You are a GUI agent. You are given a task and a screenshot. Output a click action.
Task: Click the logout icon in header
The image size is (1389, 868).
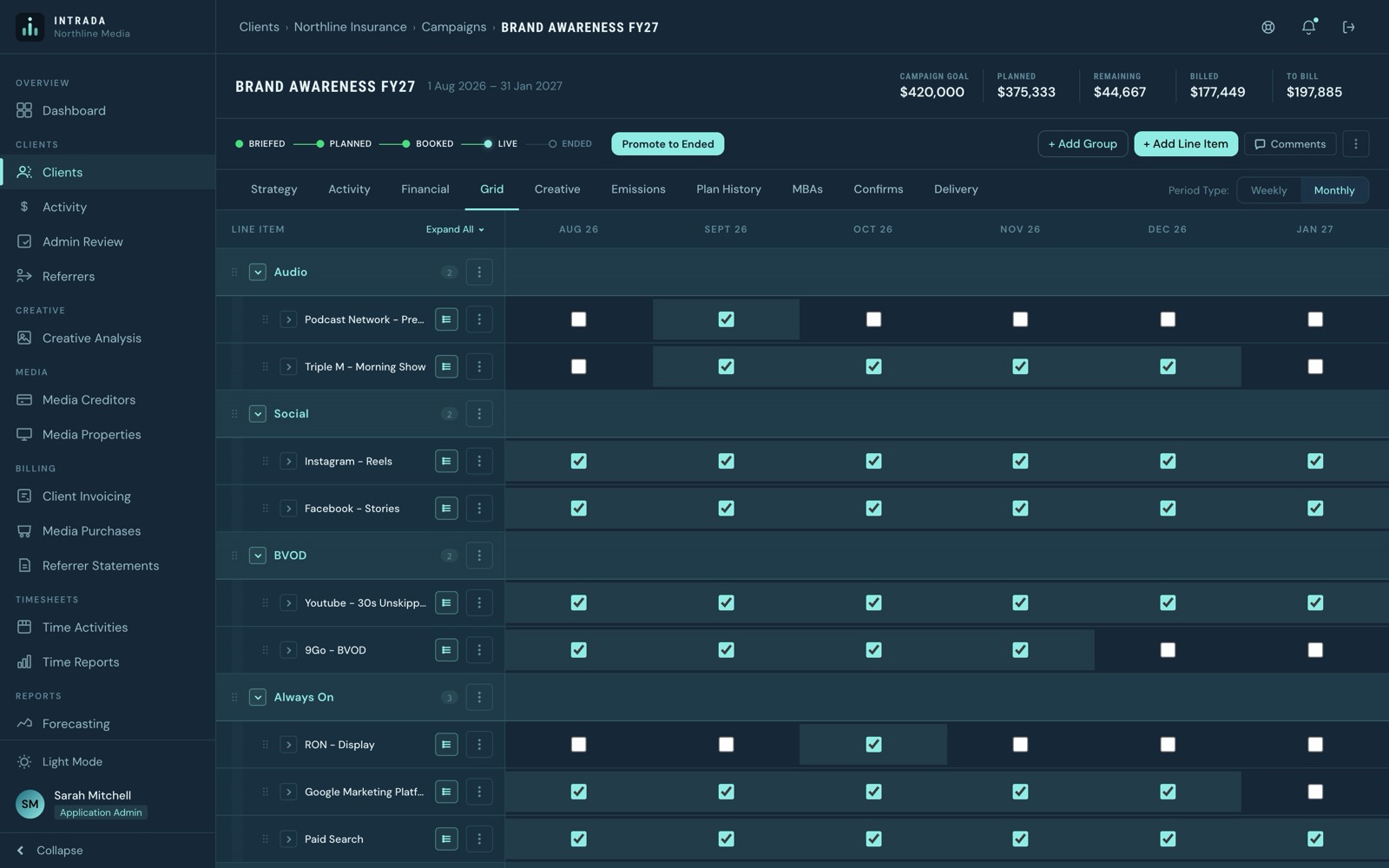tap(1348, 27)
